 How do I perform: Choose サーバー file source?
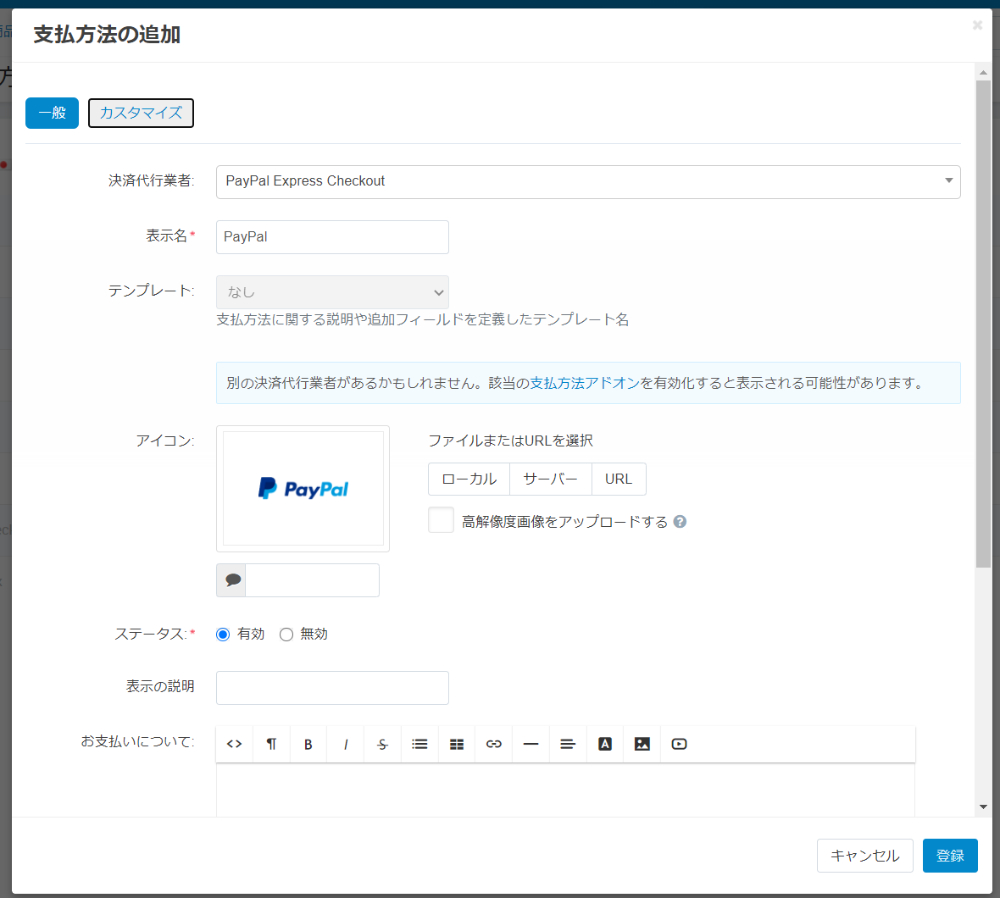(x=550, y=479)
